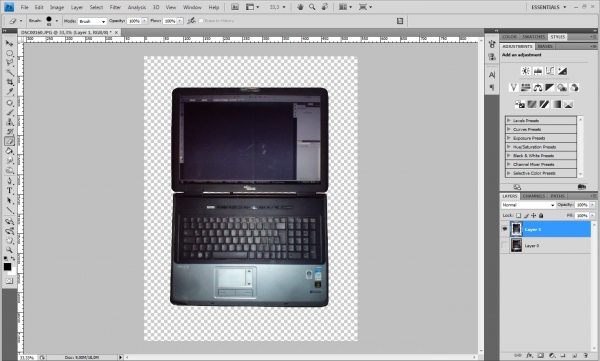Image resolution: width=600 pixels, height=361 pixels.
Task: Select the Clone Stamp tool
Action: 9,122
